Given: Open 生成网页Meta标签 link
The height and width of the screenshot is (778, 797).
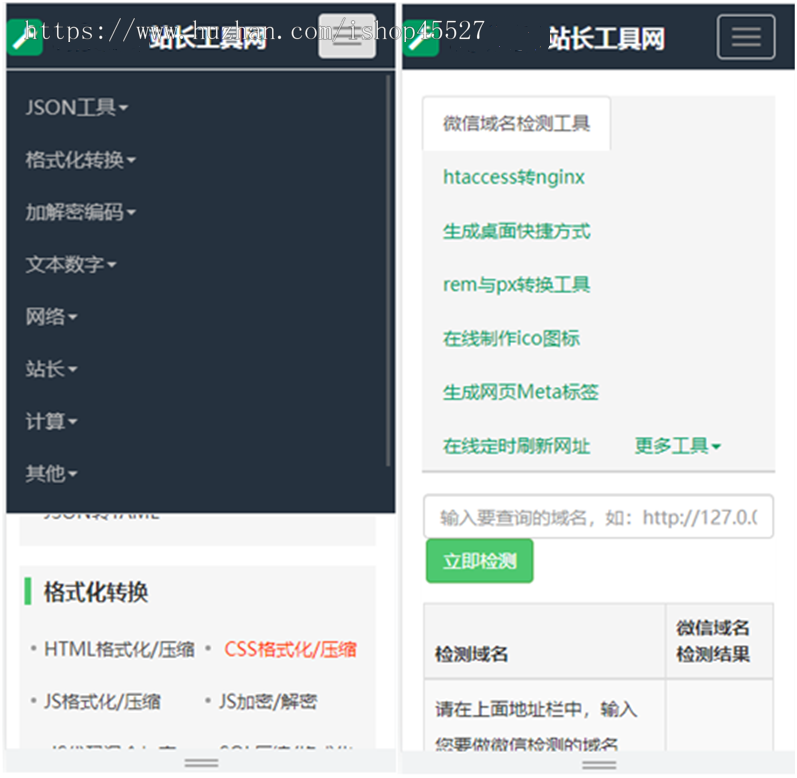Looking at the screenshot, I should point(521,392).
